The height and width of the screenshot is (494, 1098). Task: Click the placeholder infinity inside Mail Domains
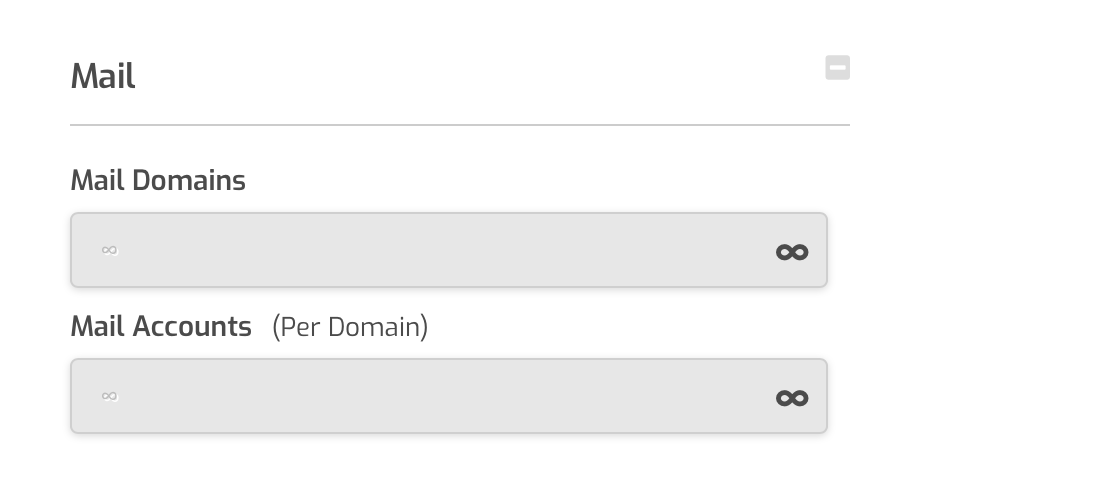(110, 250)
